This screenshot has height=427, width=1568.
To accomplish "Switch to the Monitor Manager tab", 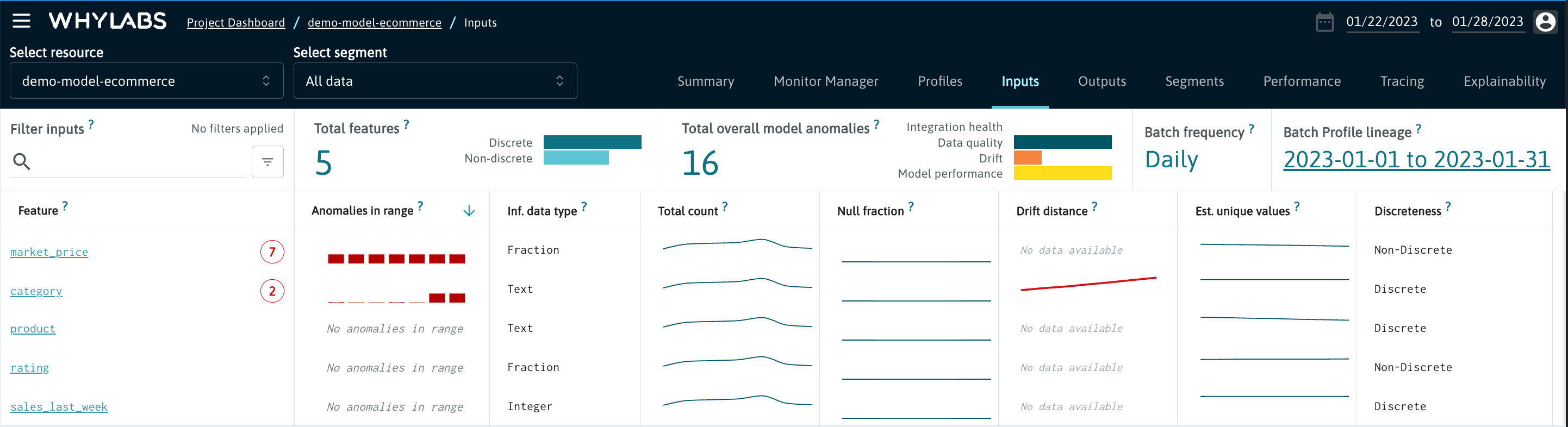I will tap(825, 81).
